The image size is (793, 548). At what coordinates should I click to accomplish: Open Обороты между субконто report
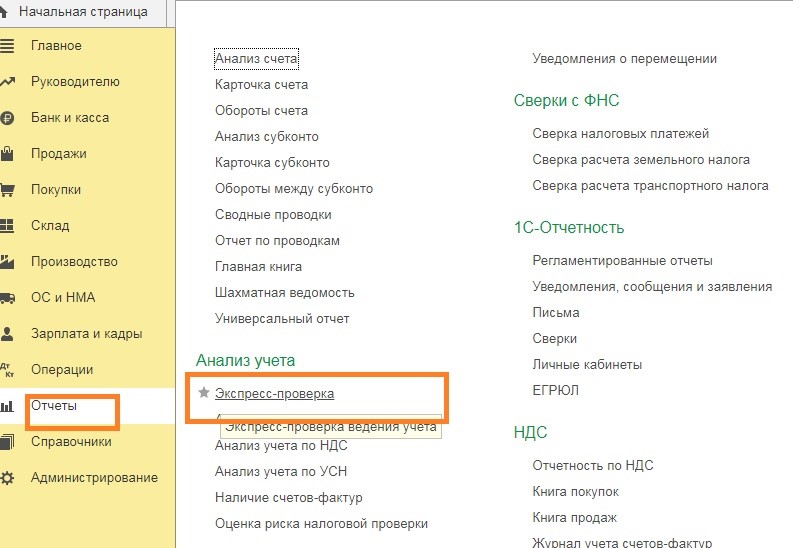coord(294,189)
